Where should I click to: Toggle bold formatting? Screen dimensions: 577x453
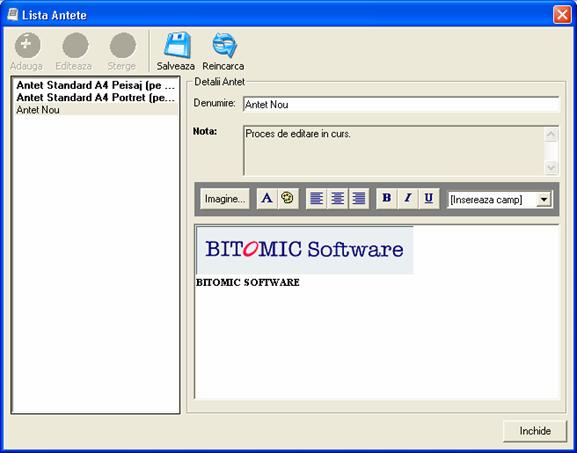coord(386,198)
